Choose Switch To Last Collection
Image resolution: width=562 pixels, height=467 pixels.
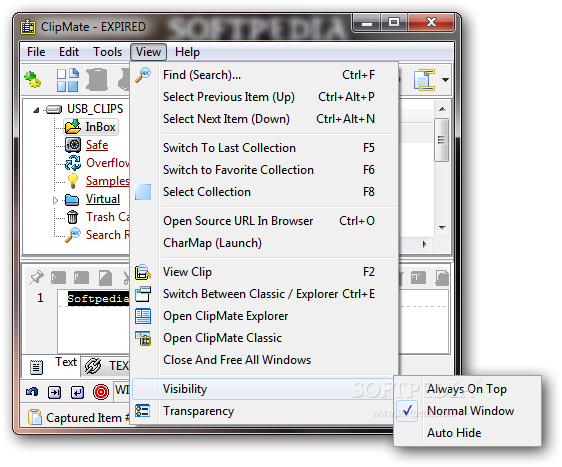(265, 148)
